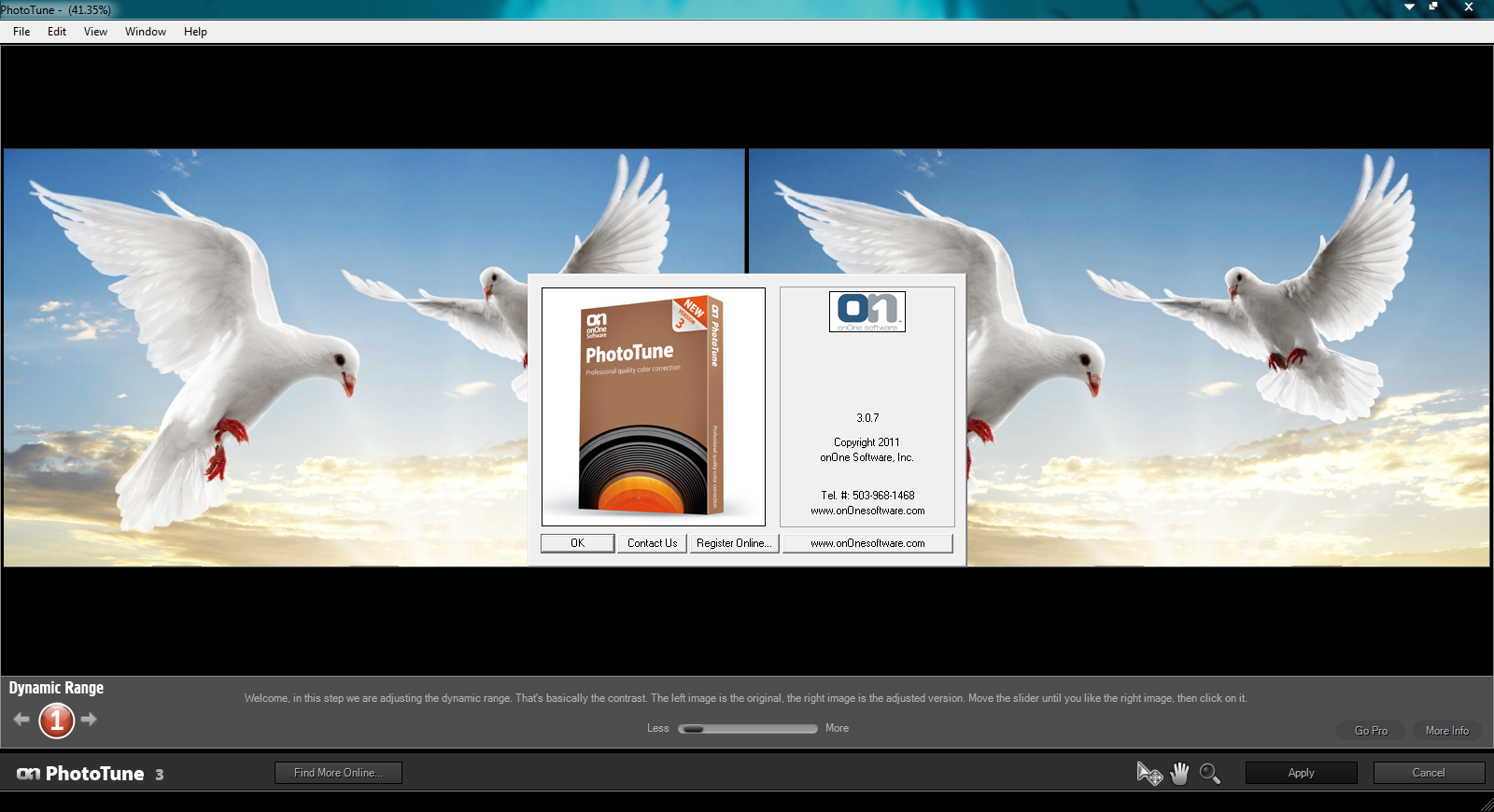The image size is (1494, 812).
Task: Click the Register Online... button
Action: 734,543
